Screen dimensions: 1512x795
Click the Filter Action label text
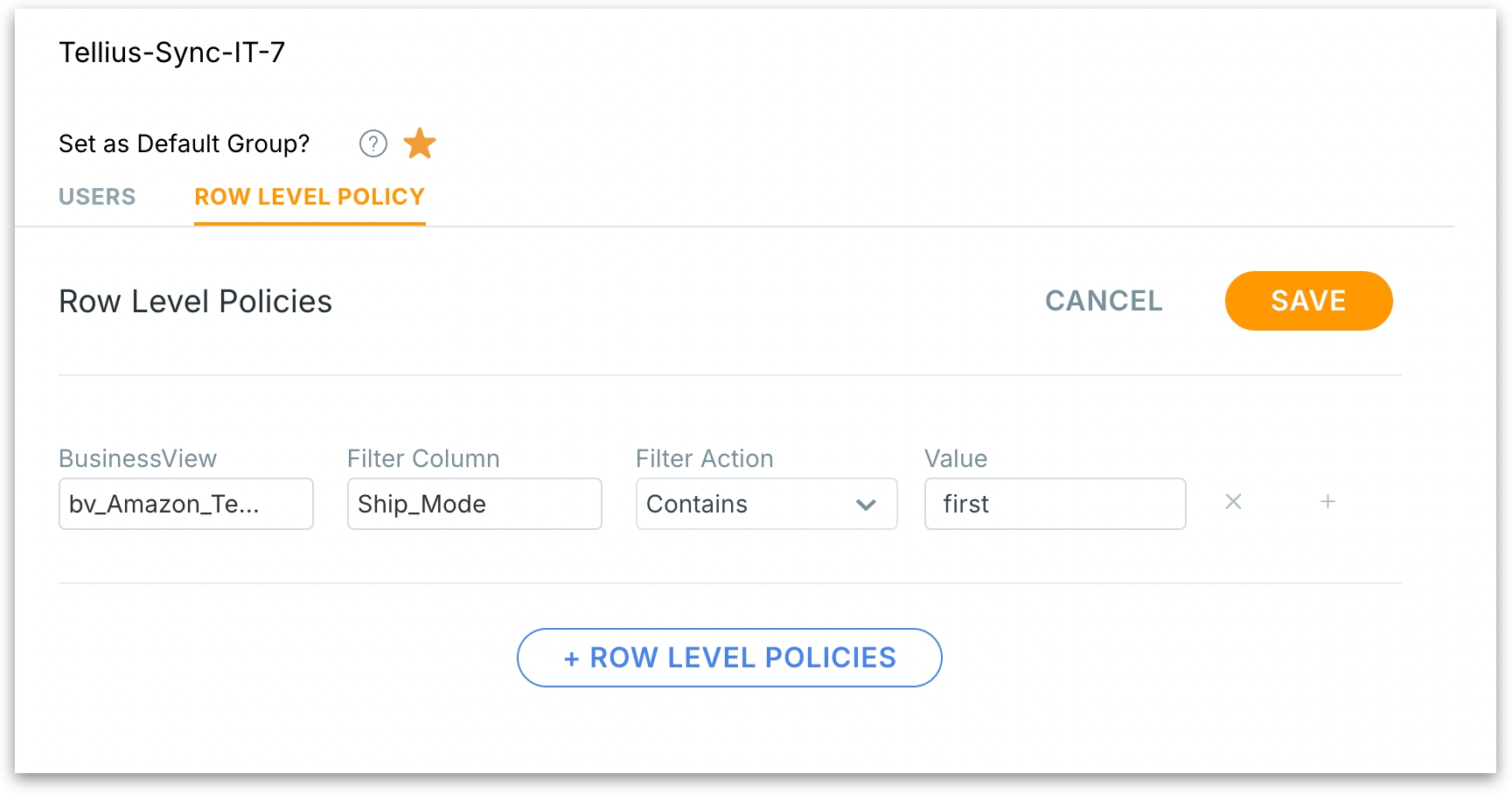[x=705, y=458]
